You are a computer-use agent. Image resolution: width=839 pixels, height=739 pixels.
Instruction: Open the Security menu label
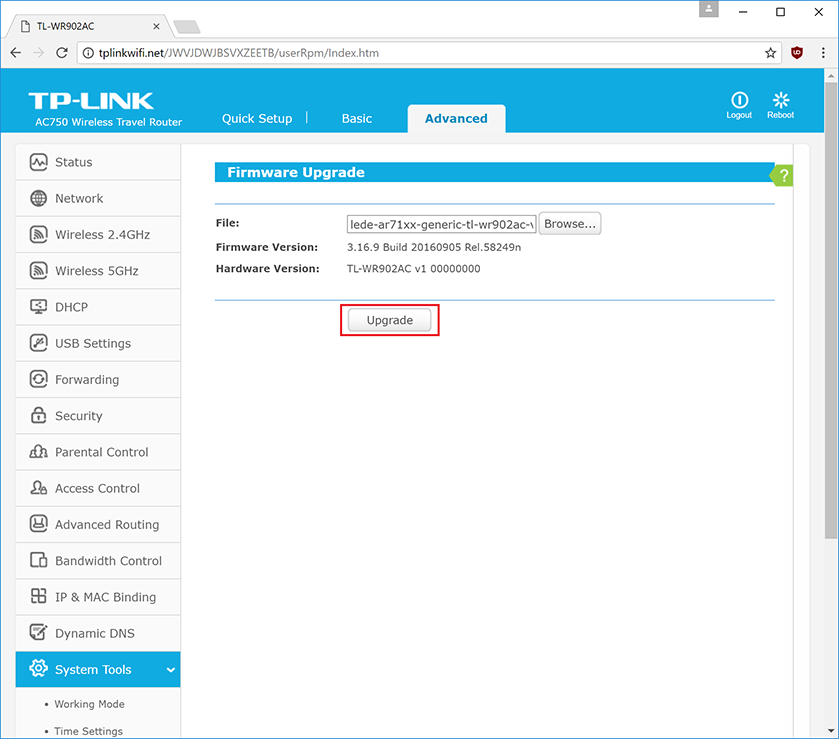click(79, 416)
